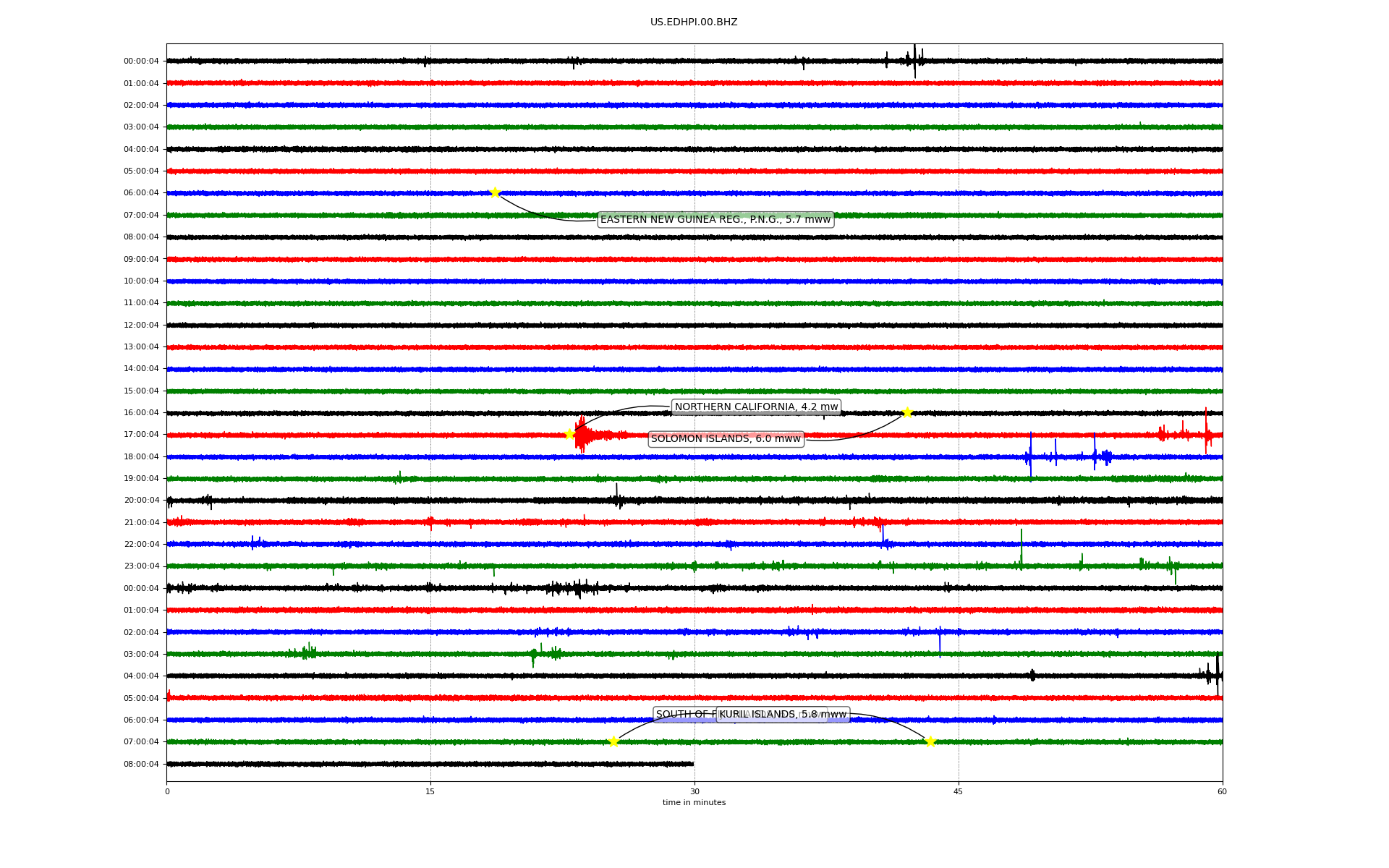Click the Solomon Islands 6.0 mww annotation
The height and width of the screenshot is (868, 1389).
click(726, 439)
